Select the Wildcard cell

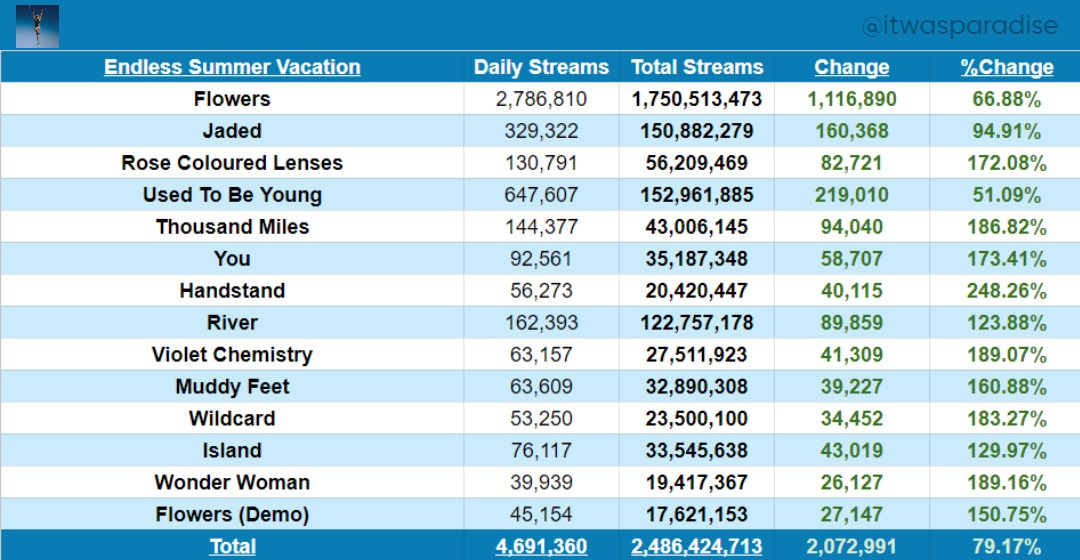[x=232, y=418]
